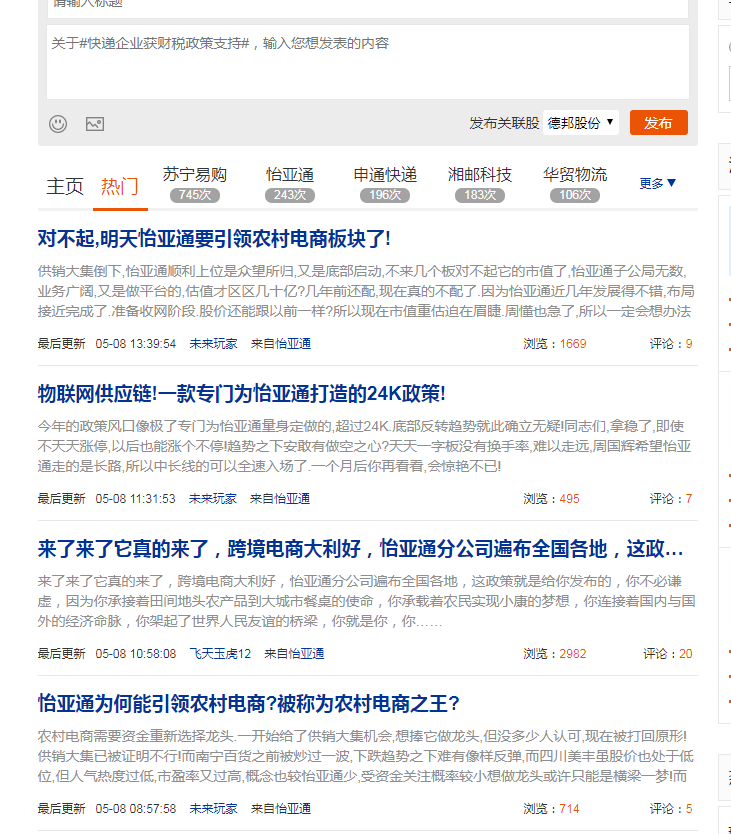This screenshot has width=731, height=834.
Task: Open post 怡亚通为何能引领农村电商?
Action: (248, 704)
